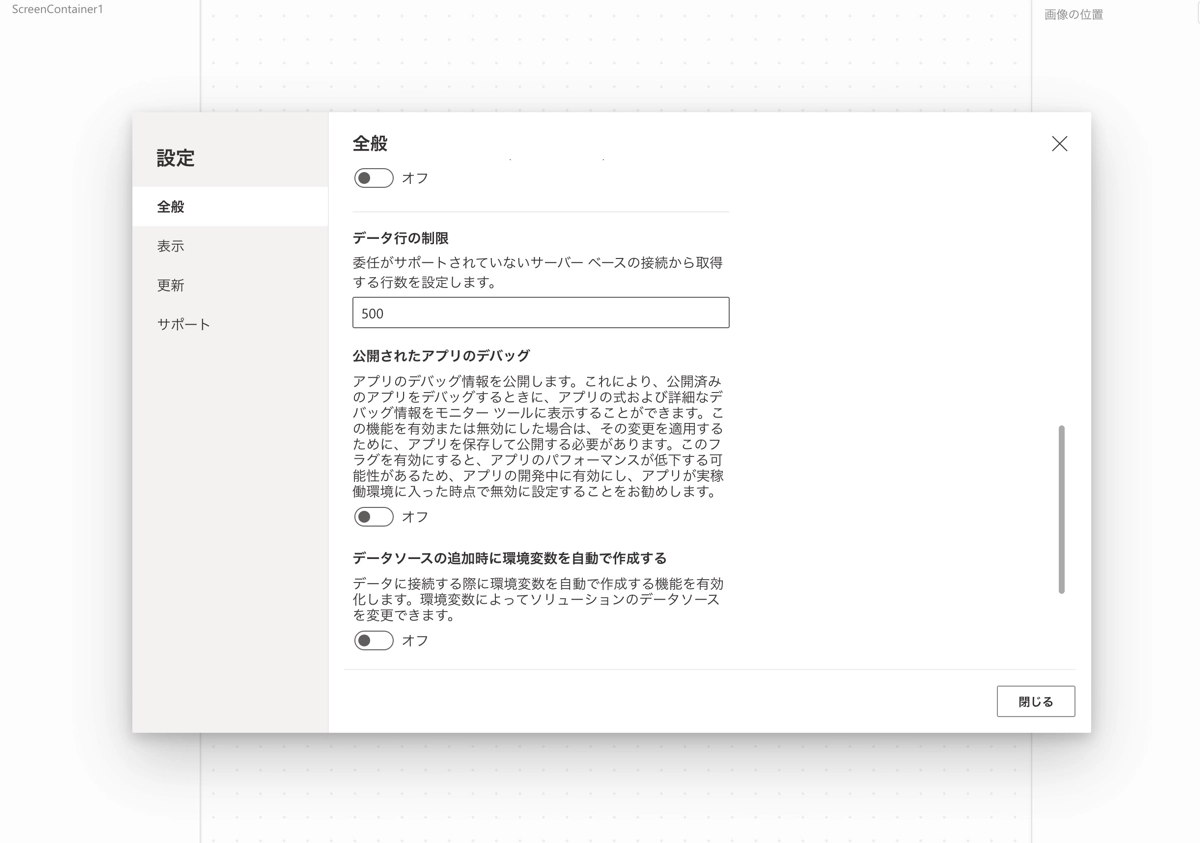The image size is (1200, 843).
Task: Turn on automatic environment variable creation toggle
Action: click(x=373, y=641)
